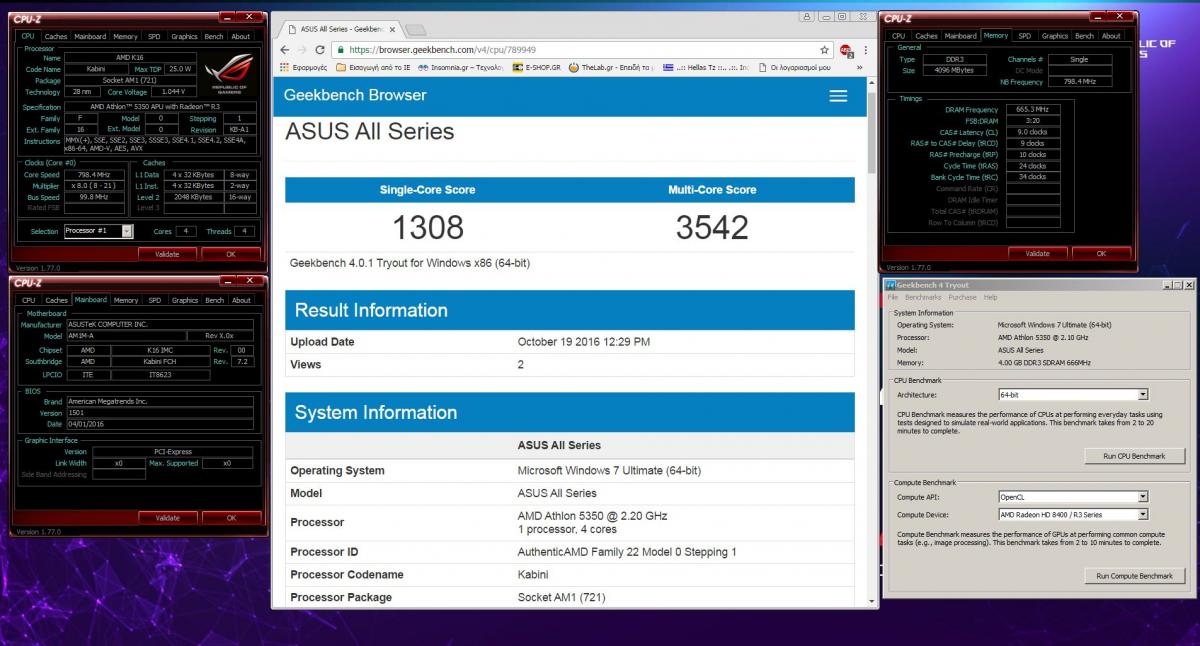
Task: Open the E-SHOP.GR bookmark
Action: click(x=536, y=67)
